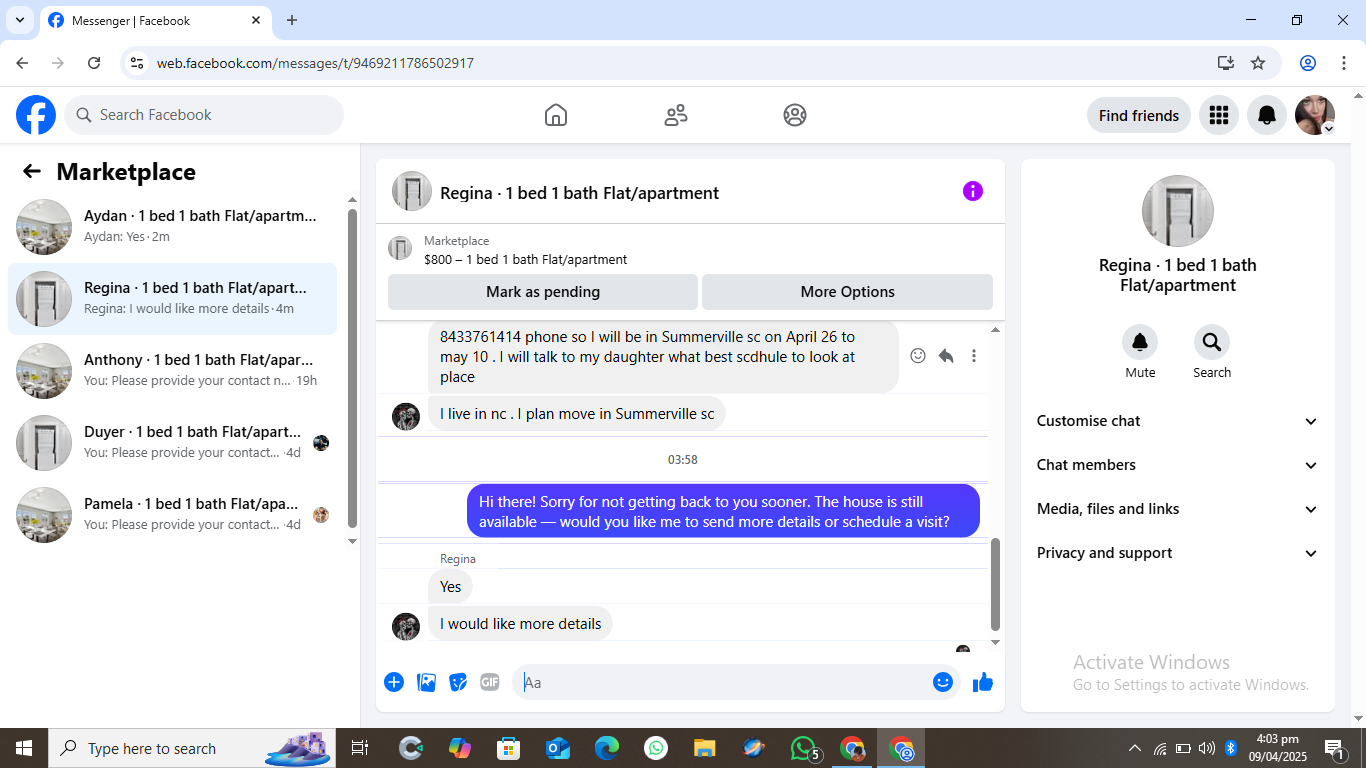The image size is (1366, 768).
Task: React to message with emoji icon
Action: pos(918,356)
